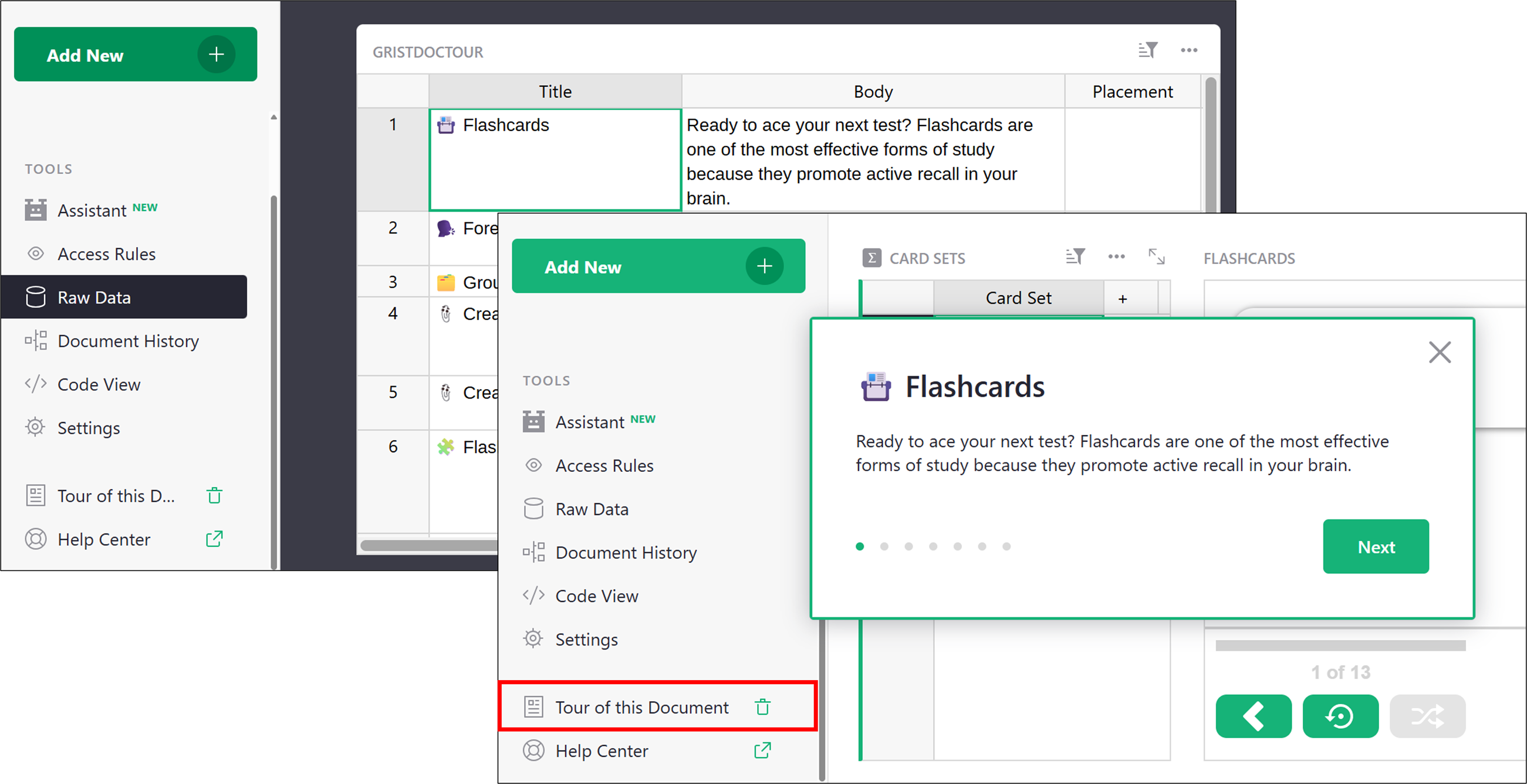1527x784 pixels.
Task: Click the GRISTDOCTOUR sort and filter icon
Action: 1148,50
